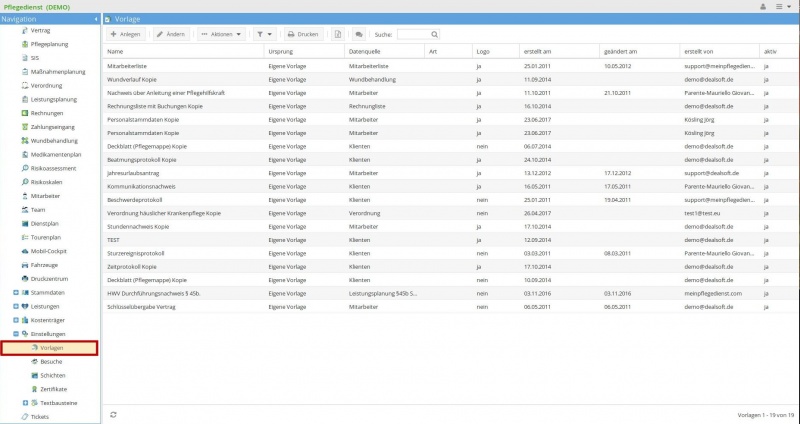The image size is (800, 424).
Task: Select Rechnungsliste mit Buchungen Kopie row
Action: click(x=451, y=106)
